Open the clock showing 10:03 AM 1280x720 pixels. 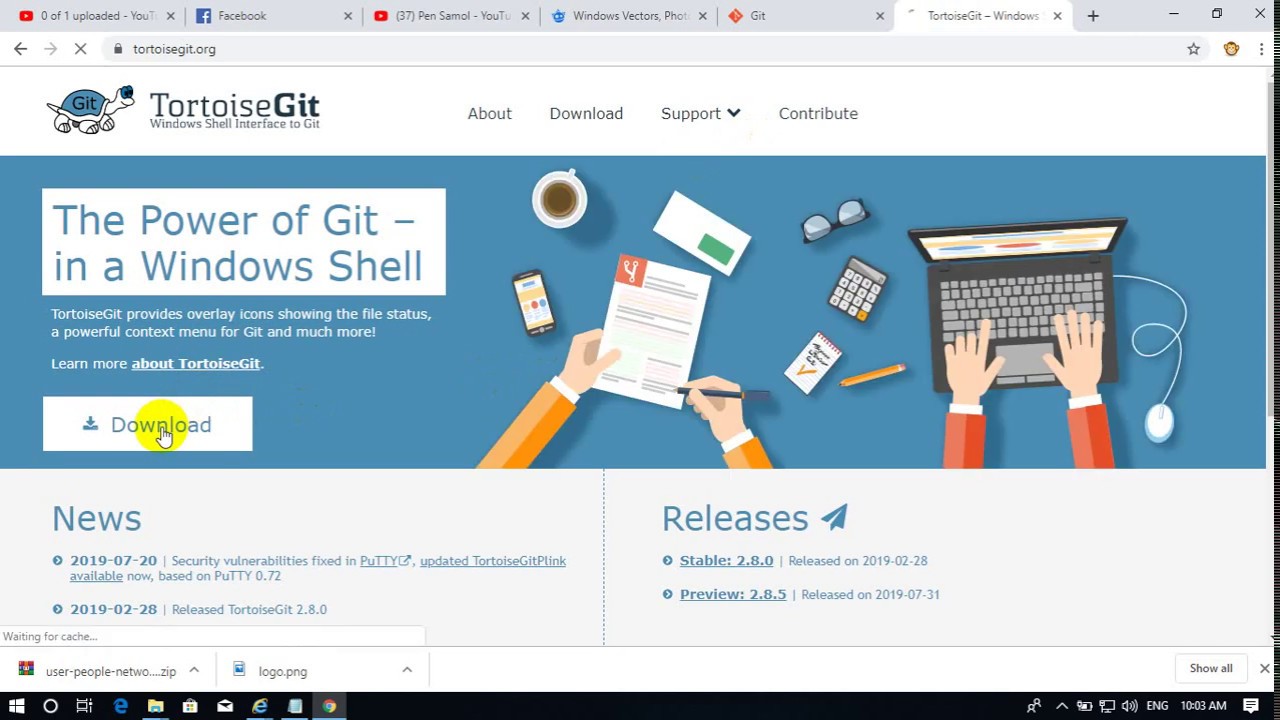pyautogui.click(x=1203, y=706)
